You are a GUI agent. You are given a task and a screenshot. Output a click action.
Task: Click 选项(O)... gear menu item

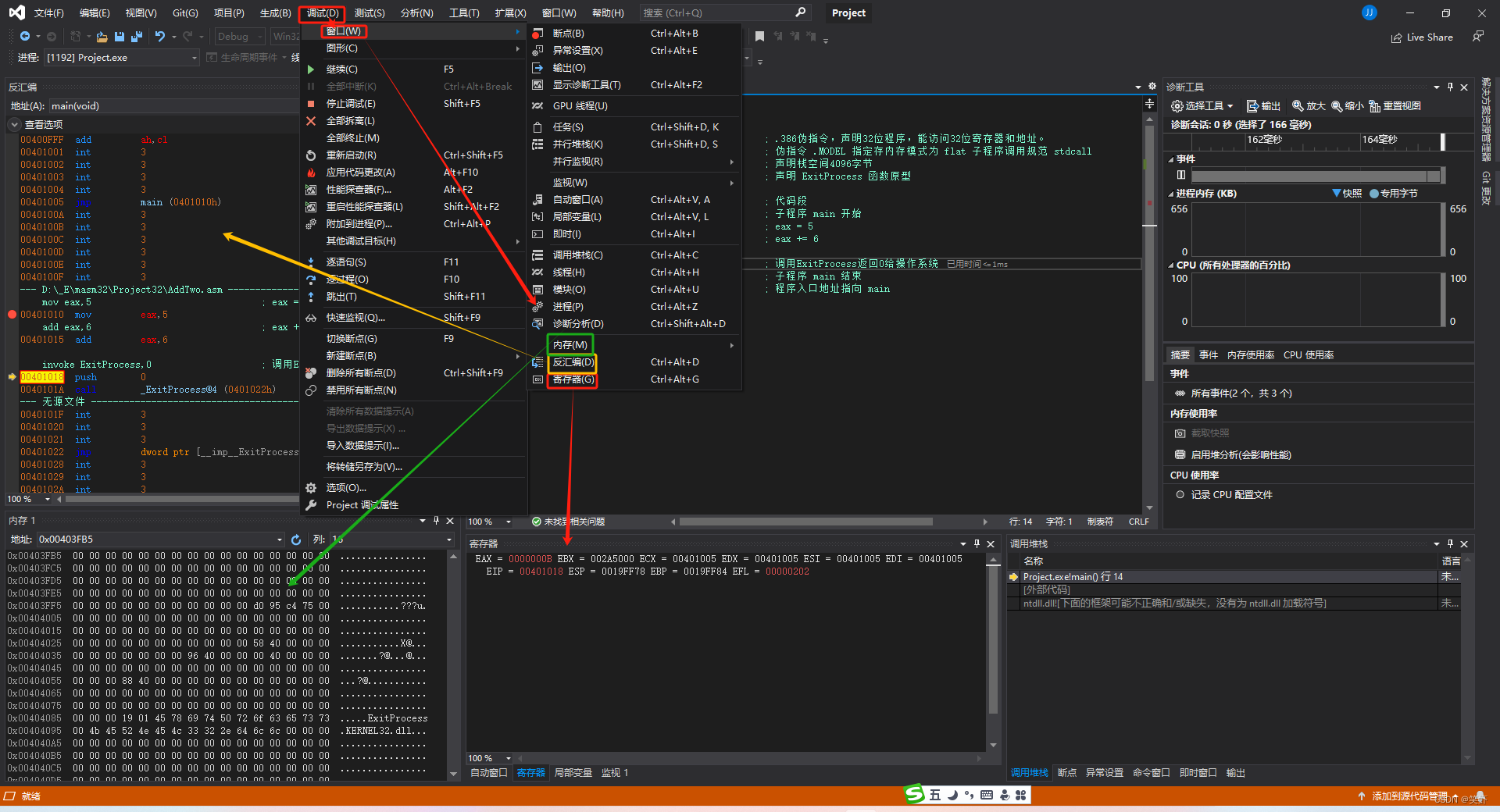coord(412,488)
